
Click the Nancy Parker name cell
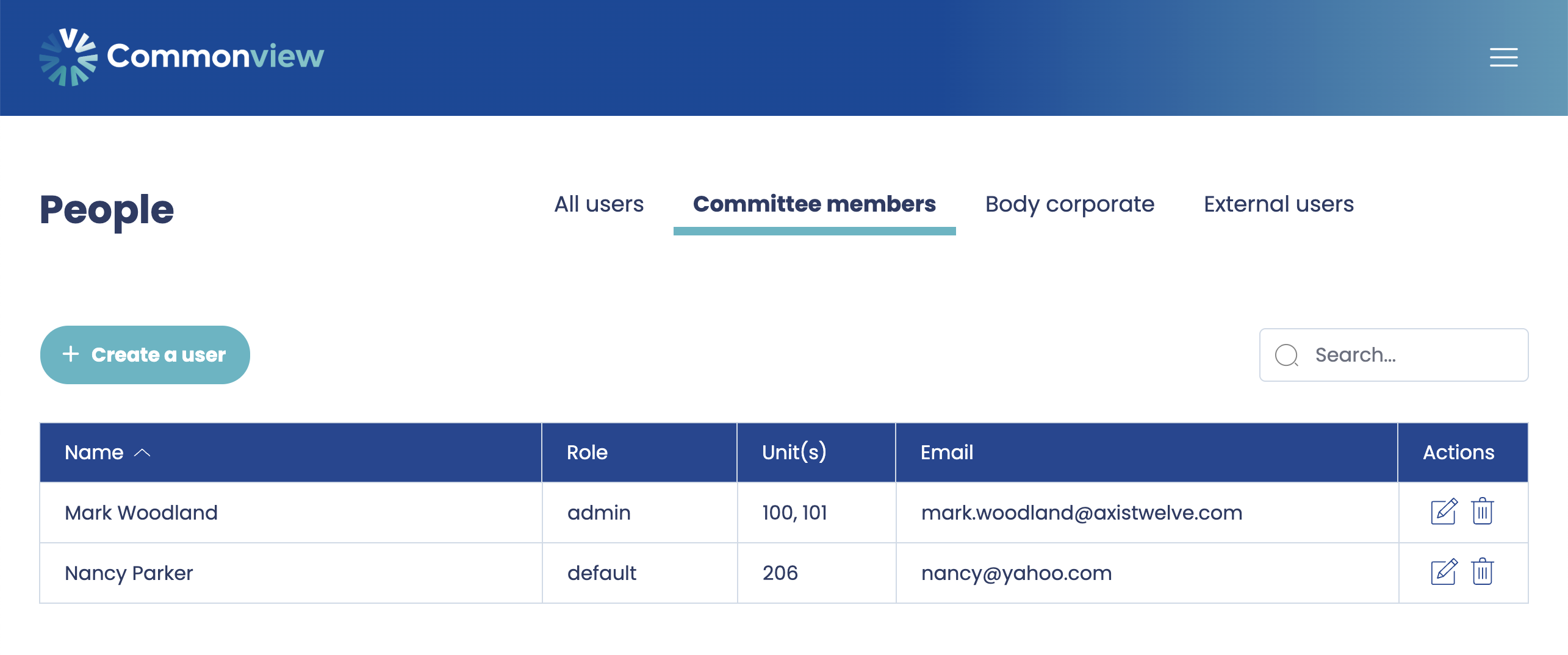coord(129,573)
